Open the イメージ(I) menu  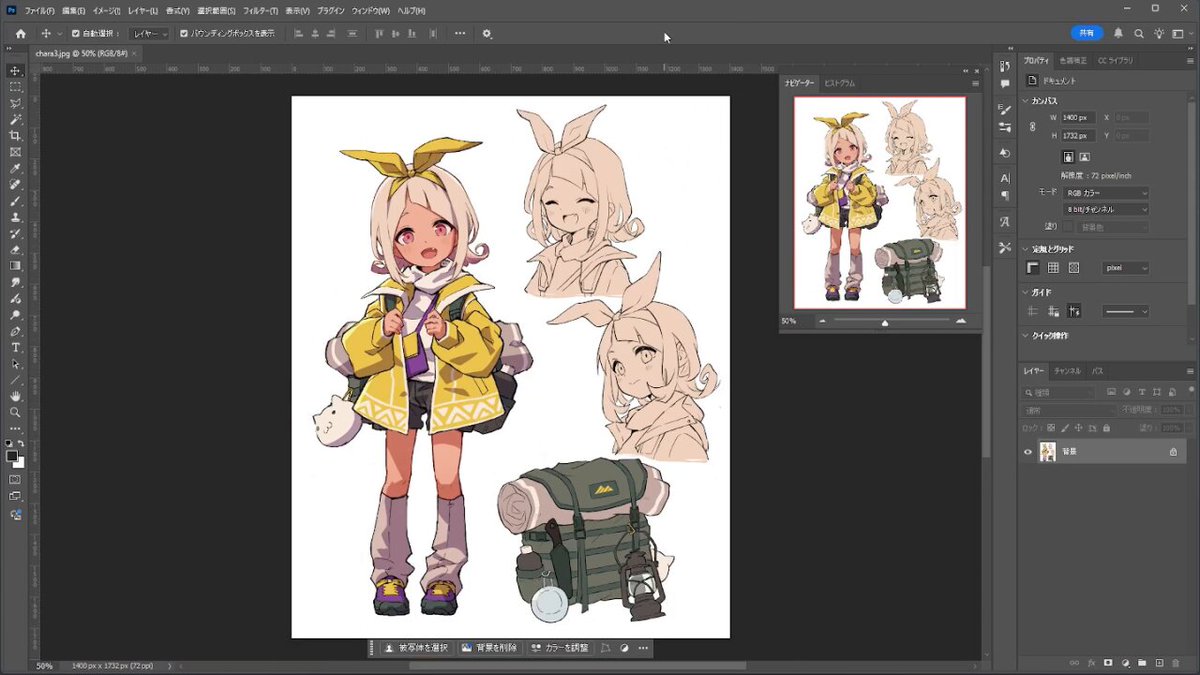click(x=106, y=10)
